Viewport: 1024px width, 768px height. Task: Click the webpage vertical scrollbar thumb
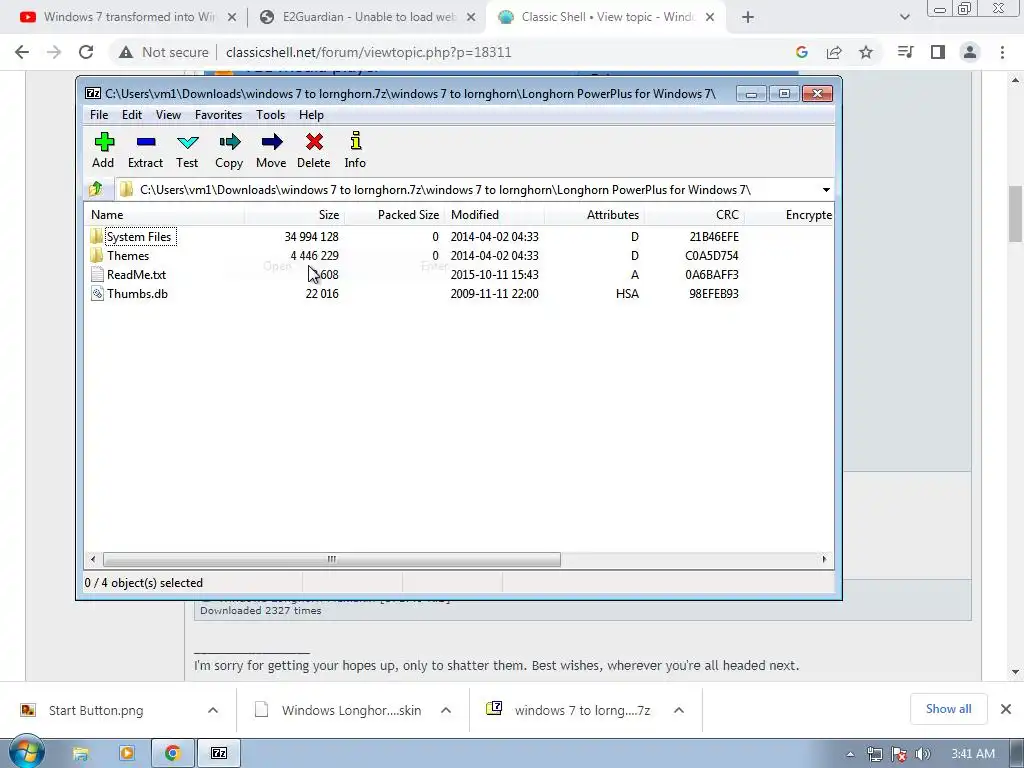[x=1015, y=214]
